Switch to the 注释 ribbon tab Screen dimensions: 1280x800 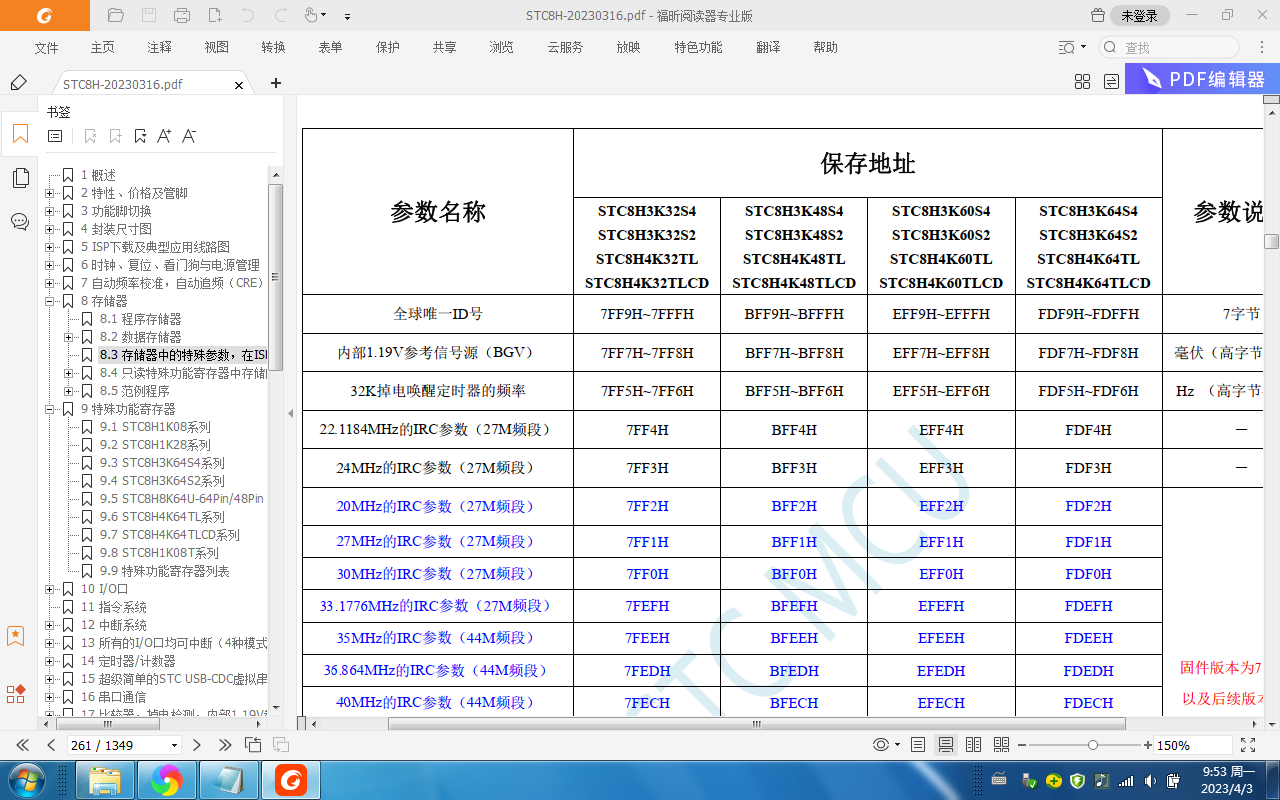pos(159,47)
